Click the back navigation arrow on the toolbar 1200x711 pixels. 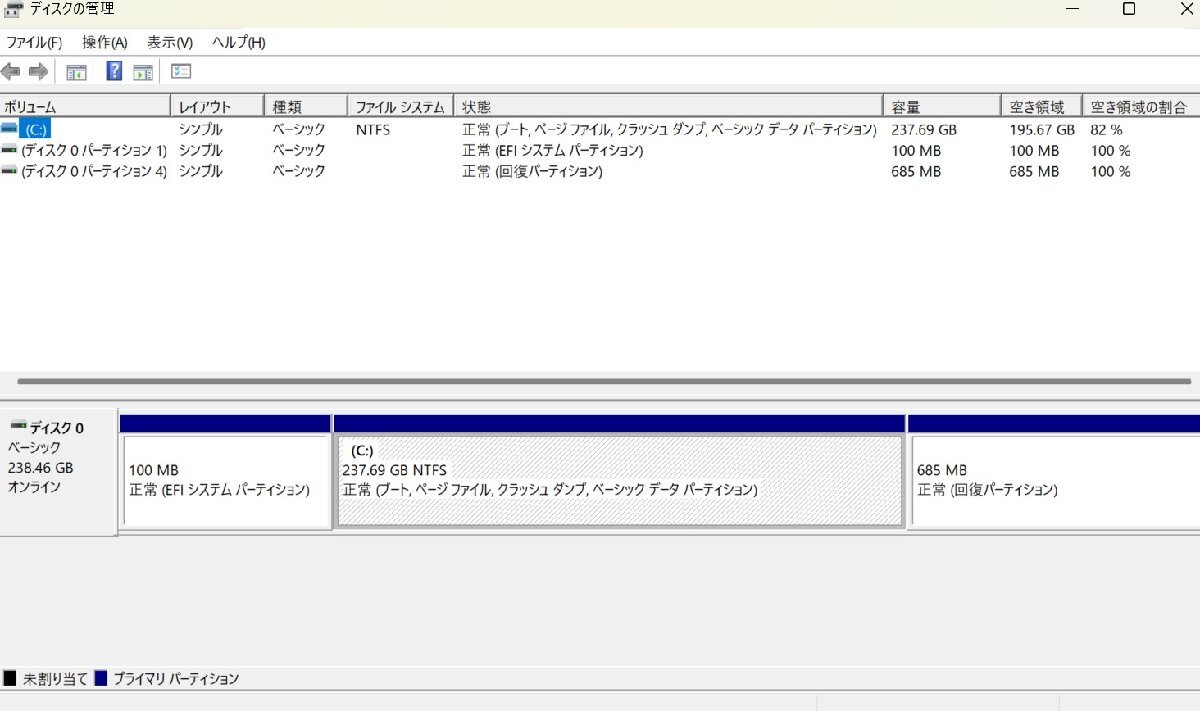click(x=10, y=71)
